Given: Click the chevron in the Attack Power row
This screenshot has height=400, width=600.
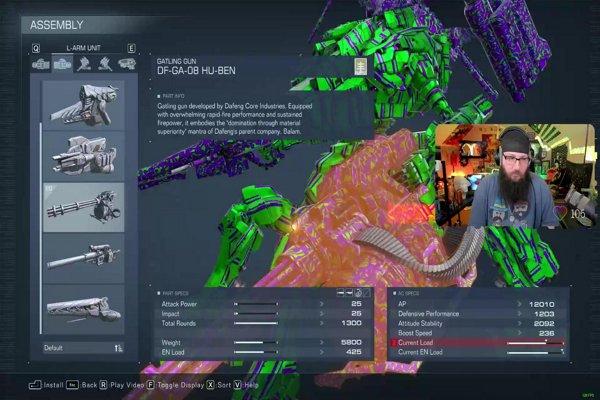Looking at the screenshot, I should click(322, 304).
